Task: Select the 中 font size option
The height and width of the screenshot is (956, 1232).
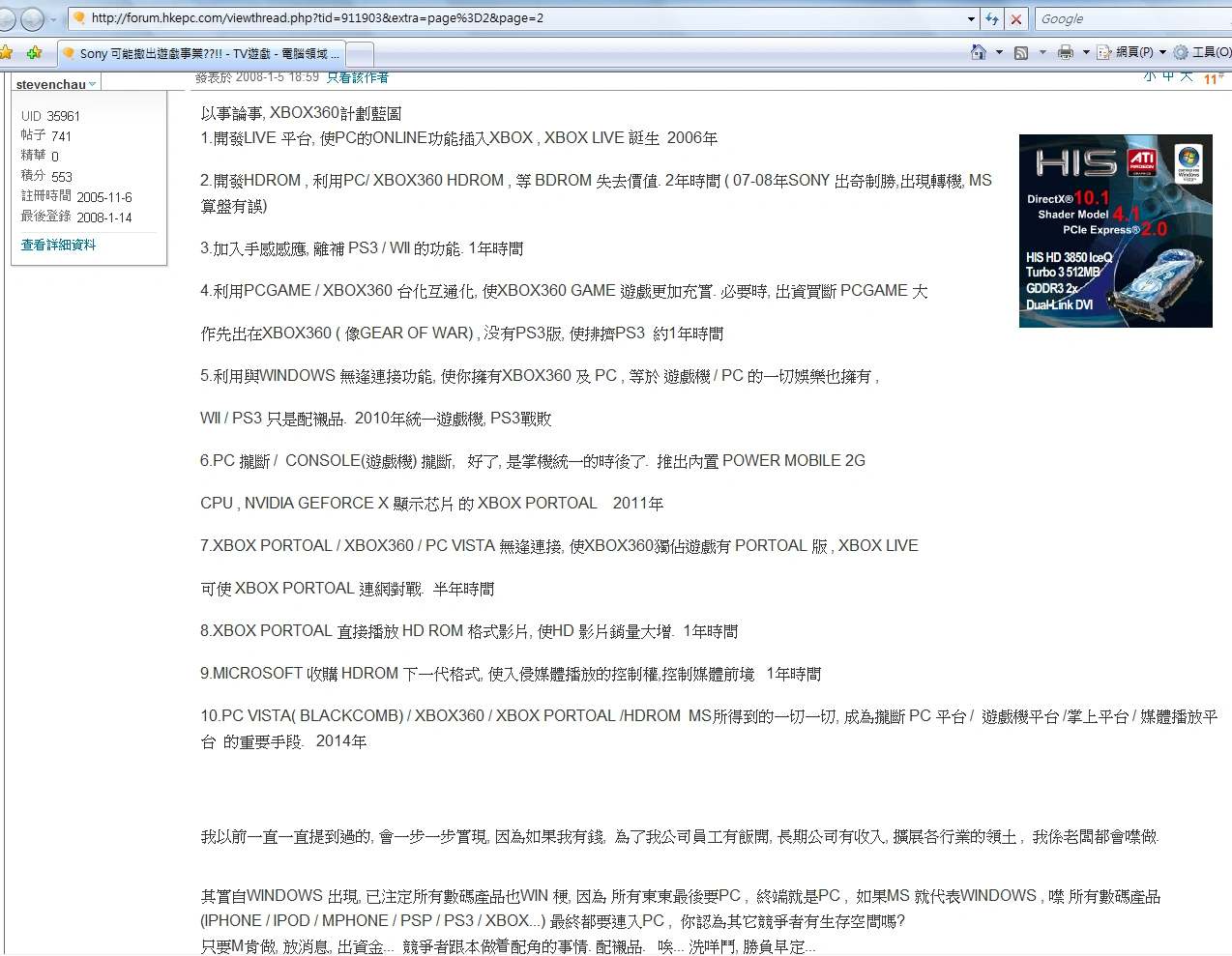Action: point(1168,76)
